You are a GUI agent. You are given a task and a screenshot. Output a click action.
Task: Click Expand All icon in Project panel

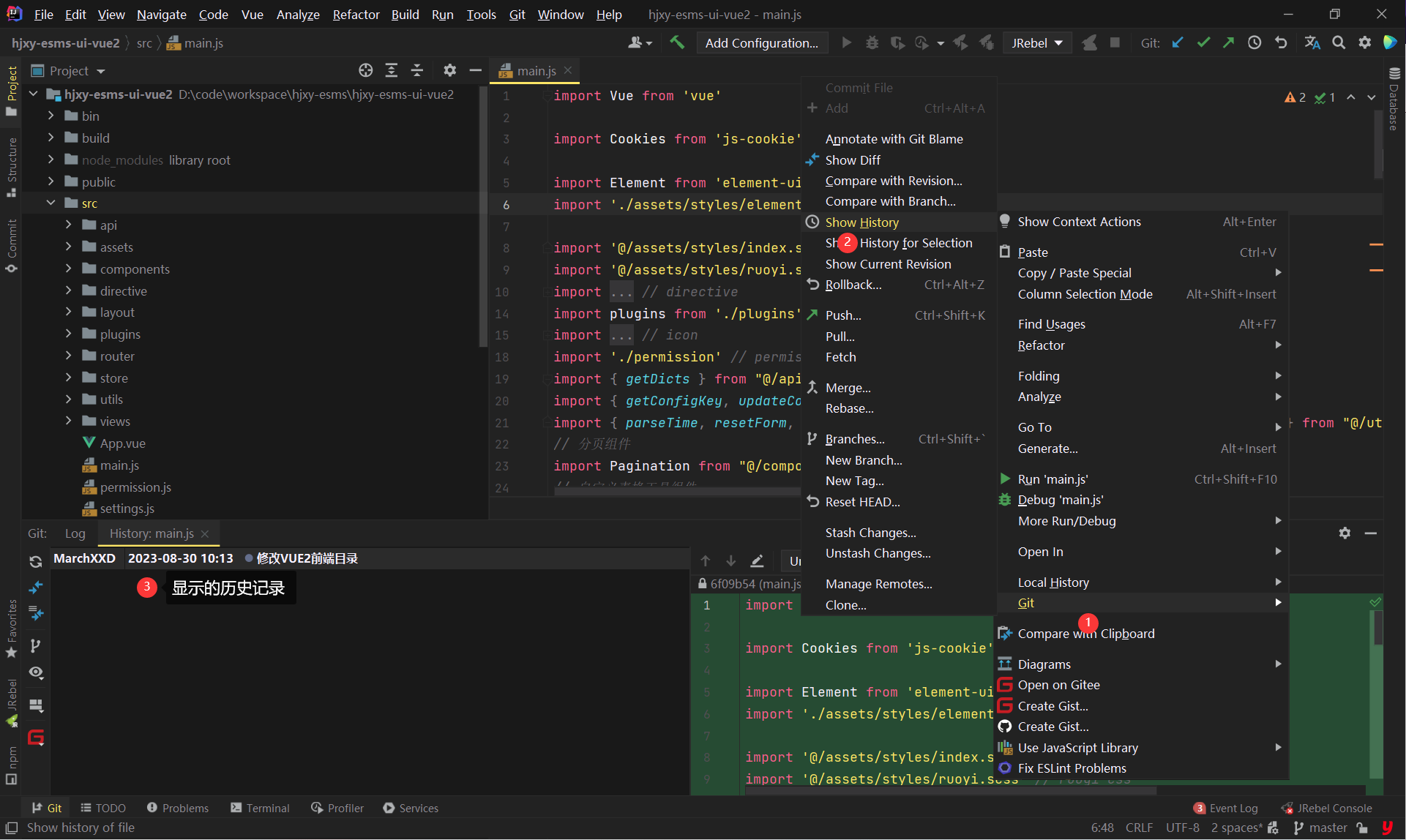(x=392, y=70)
